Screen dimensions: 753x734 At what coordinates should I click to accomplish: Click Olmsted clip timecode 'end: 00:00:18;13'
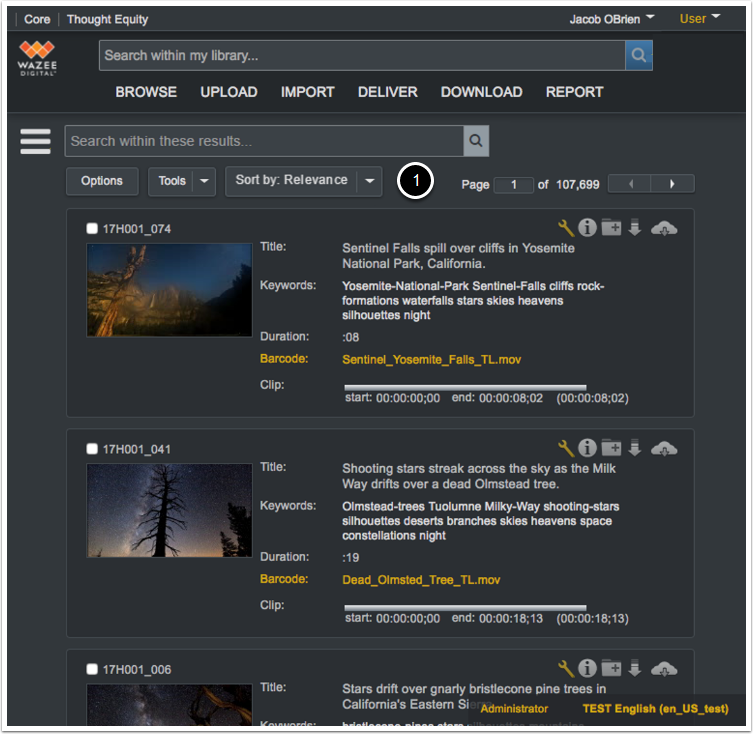tap(497, 619)
